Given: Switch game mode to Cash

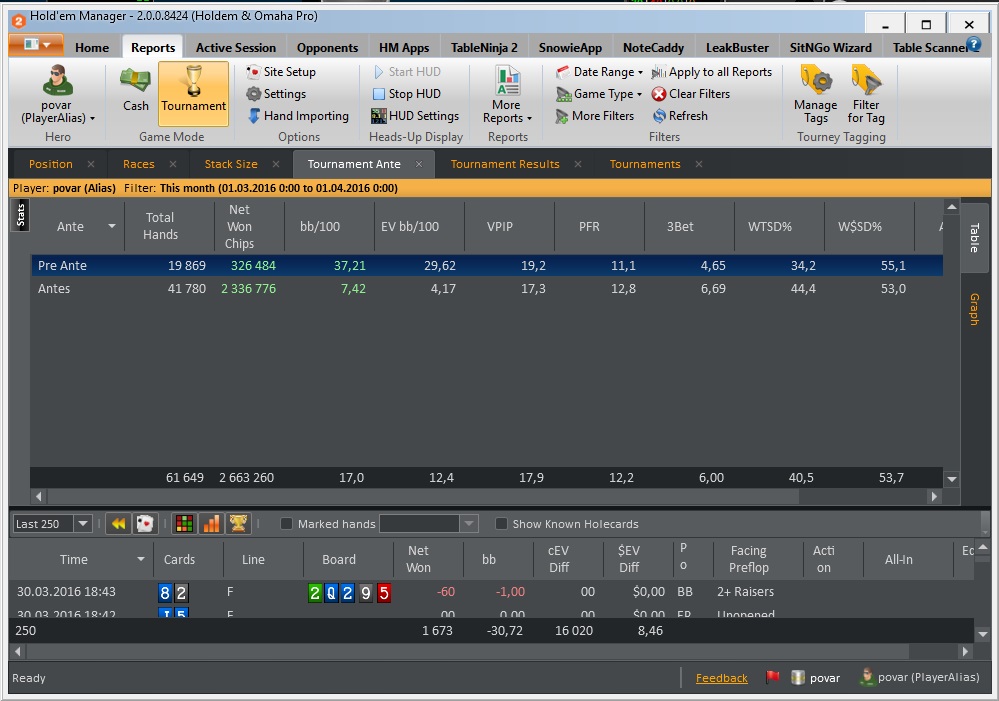Looking at the screenshot, I should (135, 90).
